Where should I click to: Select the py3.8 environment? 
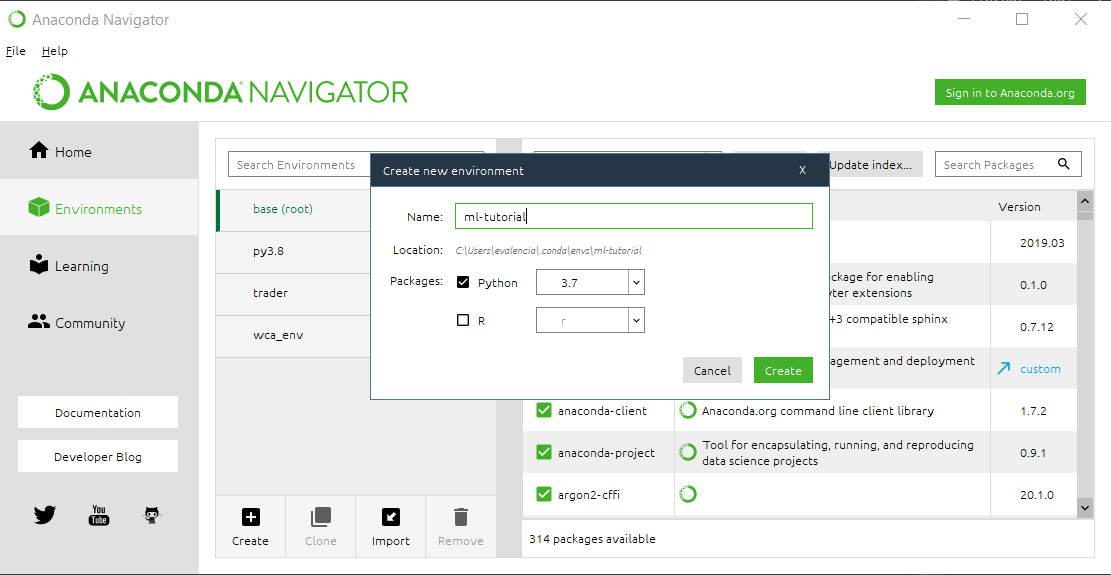click(x=293, y=251)
